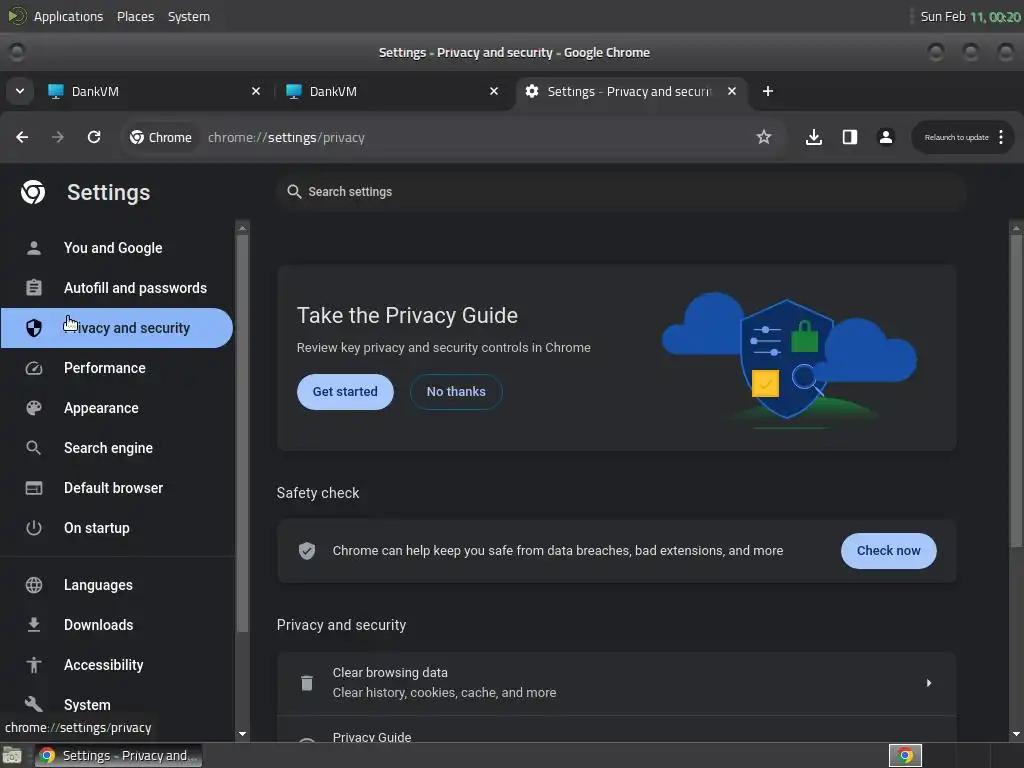
Task: Open Appearance settings
Action: tap(116, 408)
